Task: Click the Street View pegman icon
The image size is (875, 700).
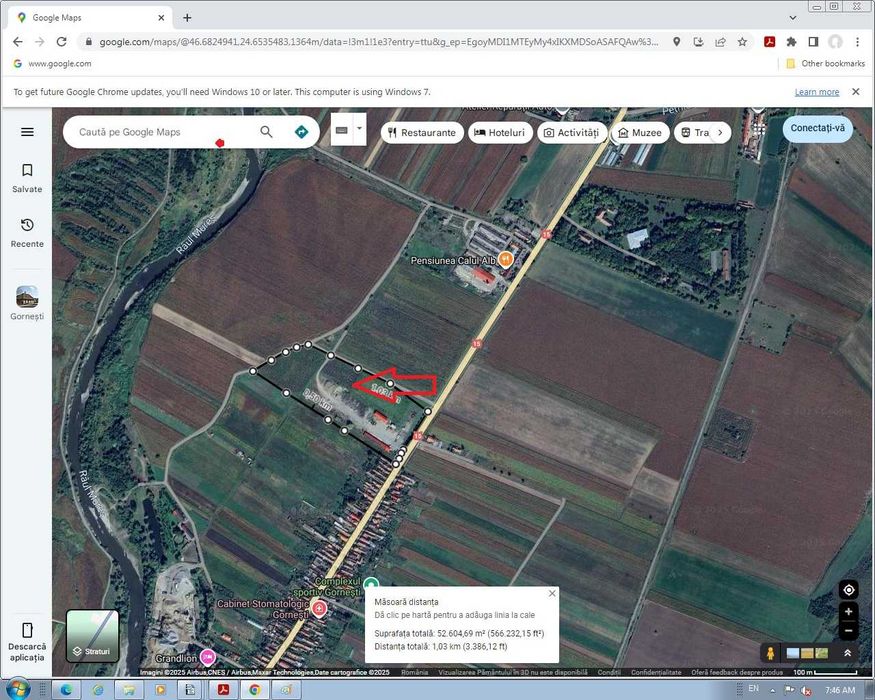Action: (771, 653)
